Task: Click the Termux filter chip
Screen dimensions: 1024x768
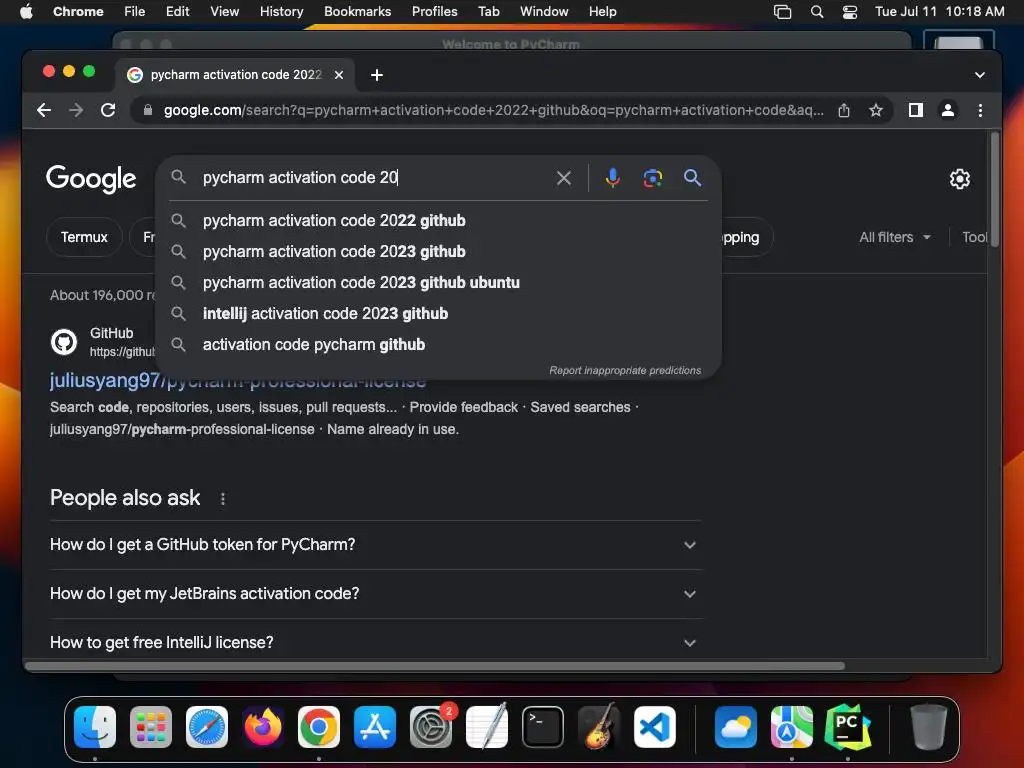Action: pos(84,237)
